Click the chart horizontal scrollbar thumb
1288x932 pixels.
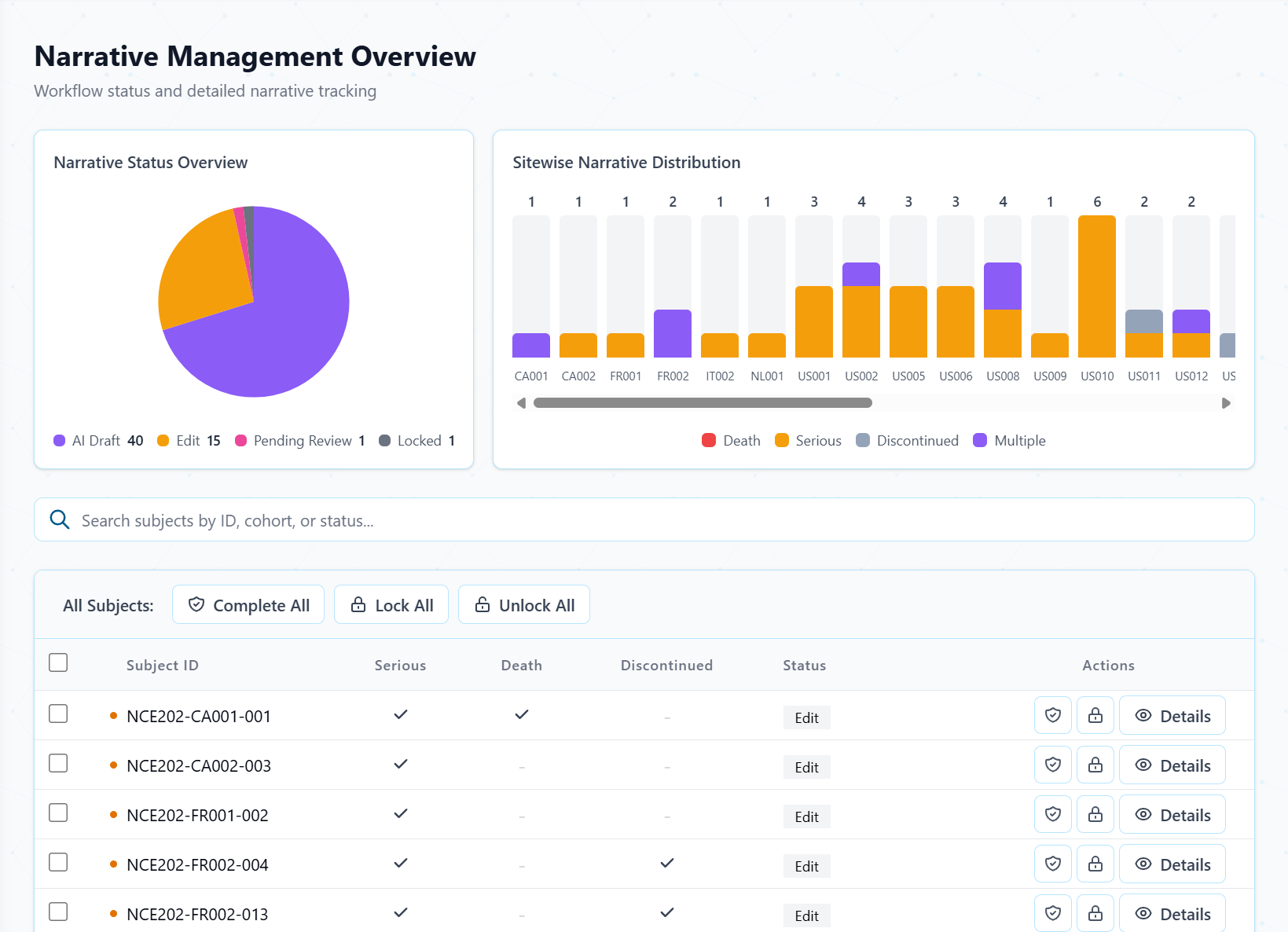(x=703, y=403)
